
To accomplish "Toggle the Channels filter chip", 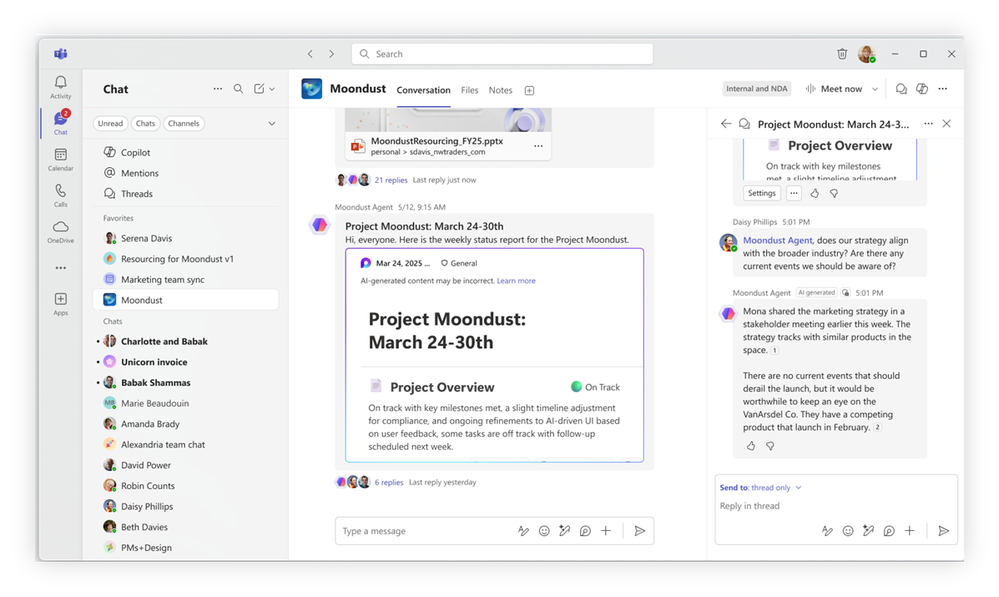I will pyautogui.click(x=184, y=124).
